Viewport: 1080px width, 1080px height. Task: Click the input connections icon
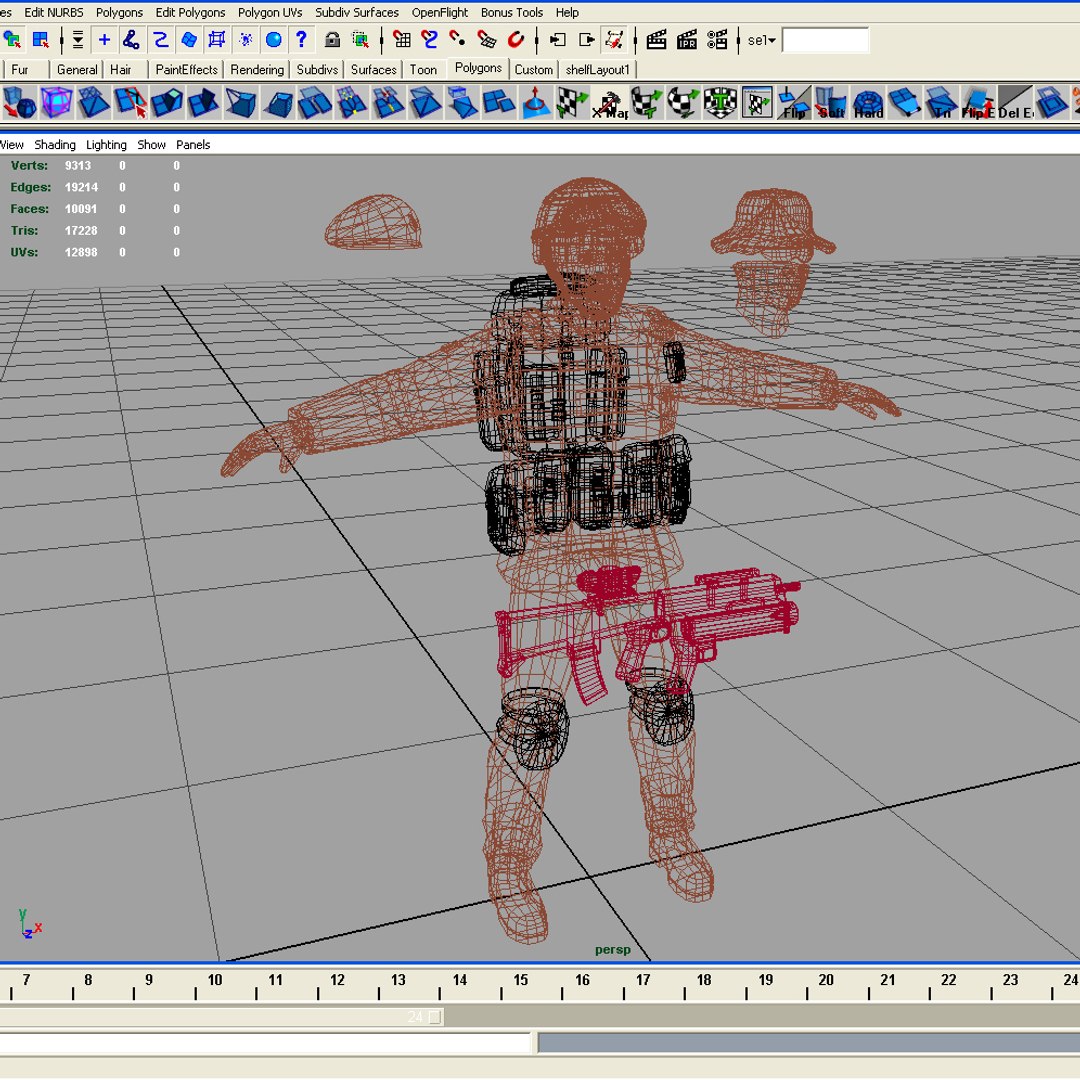557,40
